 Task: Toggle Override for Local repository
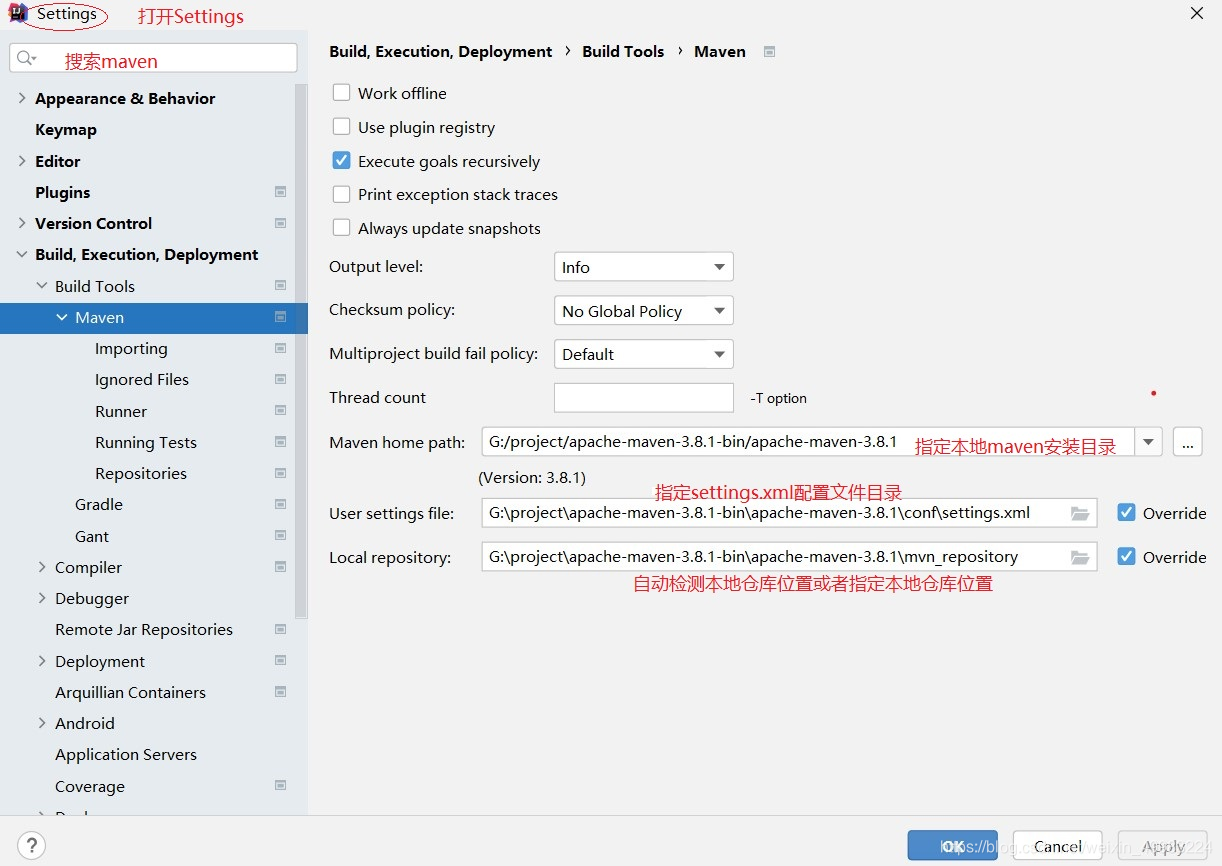1127,557
